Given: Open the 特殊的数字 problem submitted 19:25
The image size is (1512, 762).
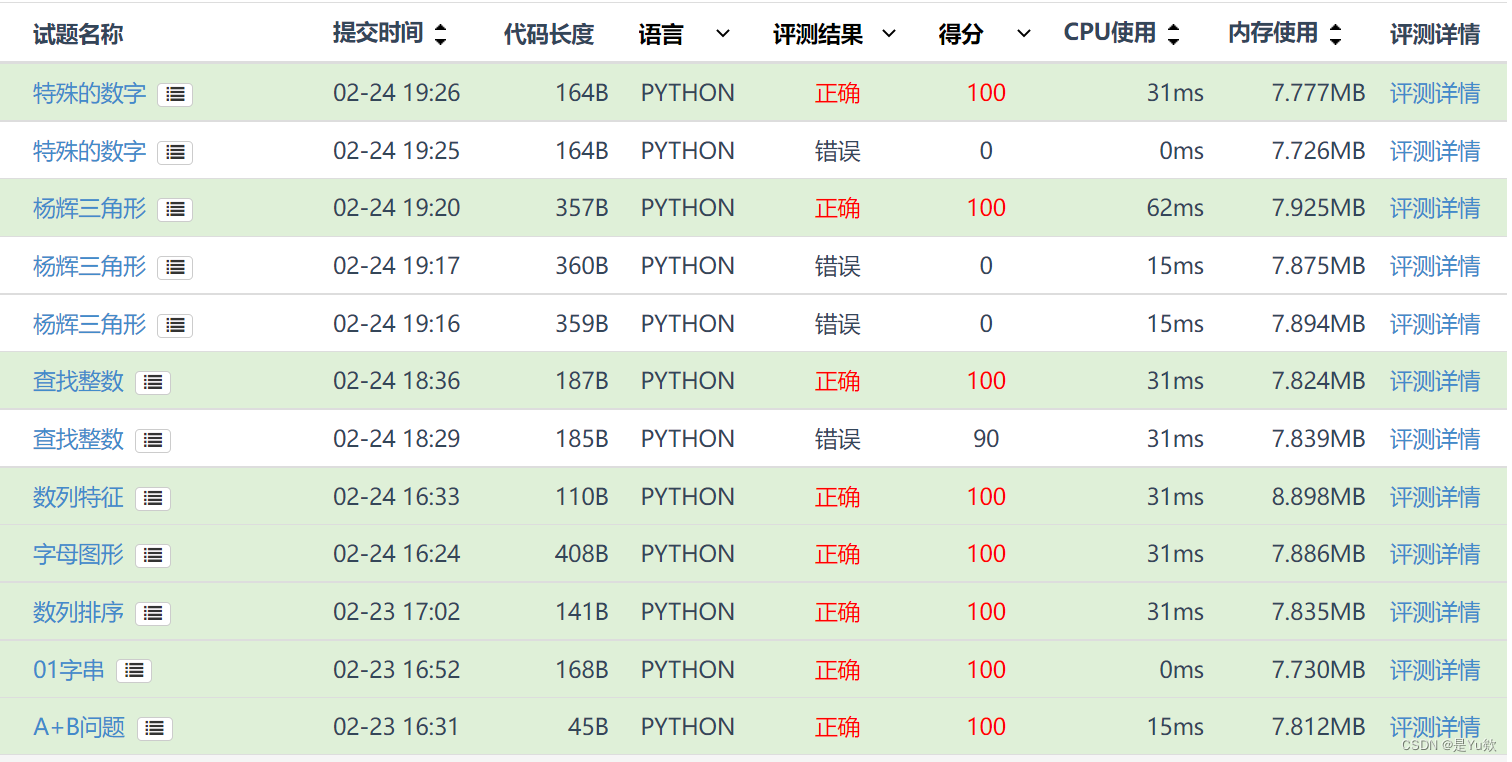Looking at the screenshot, I should click(89, 151).
